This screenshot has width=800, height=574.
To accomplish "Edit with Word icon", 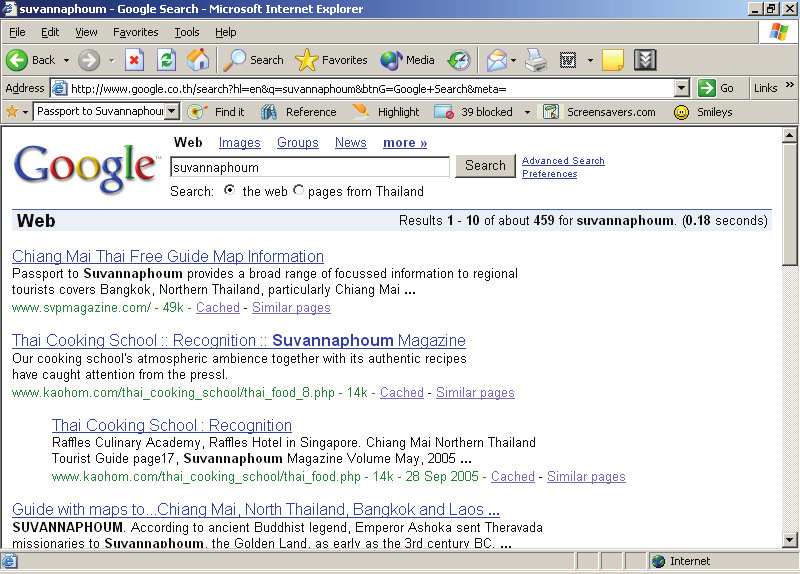I will (568, 60).
